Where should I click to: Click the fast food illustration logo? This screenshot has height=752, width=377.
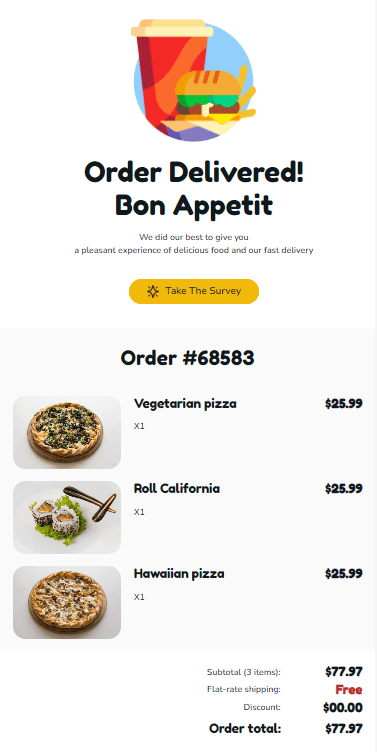coord(193,80)
